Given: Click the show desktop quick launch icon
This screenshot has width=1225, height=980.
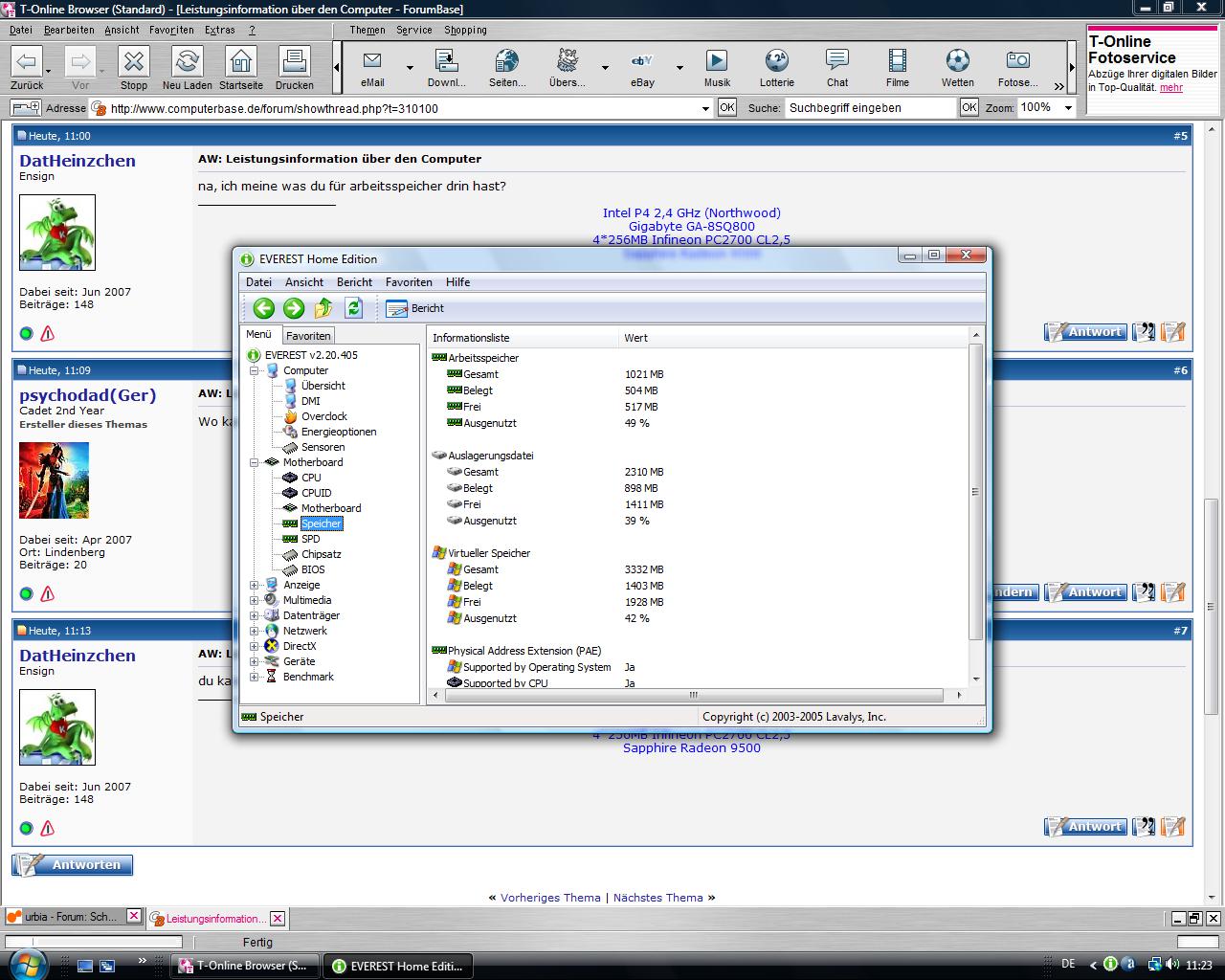Looking at the screenshot, I should coord(85,966).
